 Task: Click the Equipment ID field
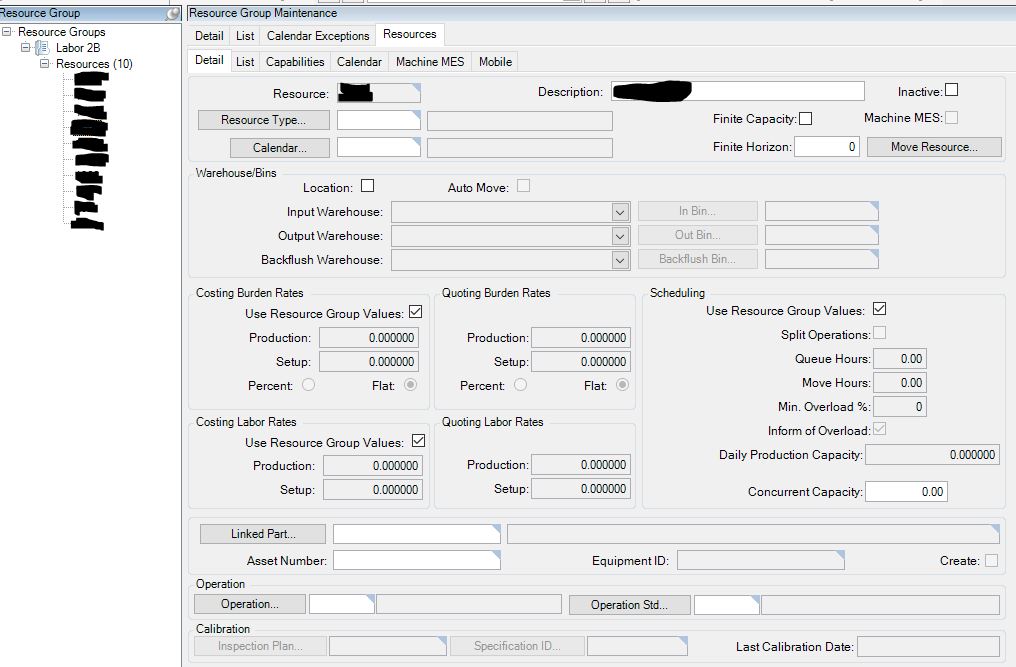tap(761, 560)
